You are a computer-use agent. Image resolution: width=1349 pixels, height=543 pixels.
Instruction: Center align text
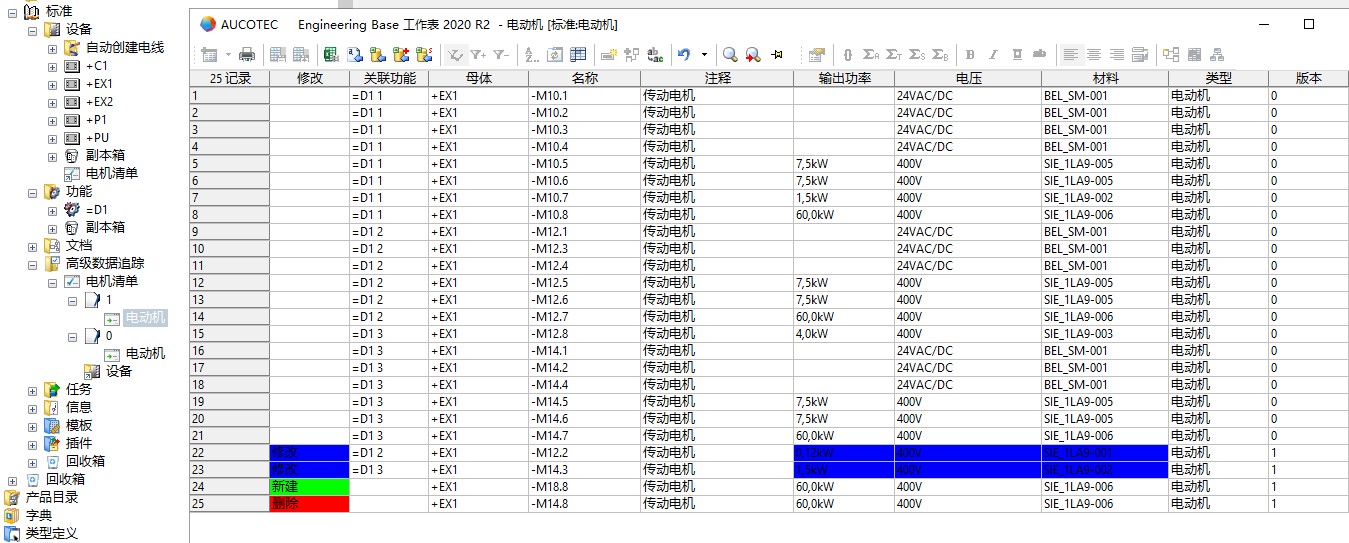coord(1094,55)
